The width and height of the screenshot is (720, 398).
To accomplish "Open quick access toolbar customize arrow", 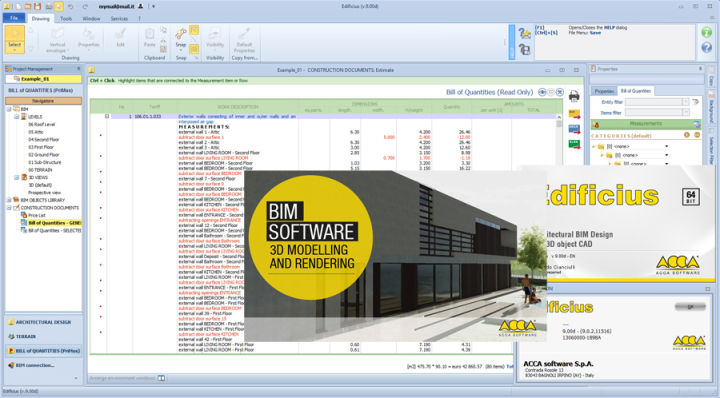I will (x=153, y=6).
